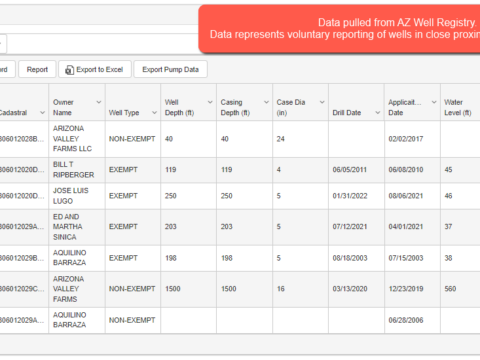The height and width of the screenshot is (360, 480).
Task: Open Drill Date column dropdown arrow
Action: [x=378, y=113]
